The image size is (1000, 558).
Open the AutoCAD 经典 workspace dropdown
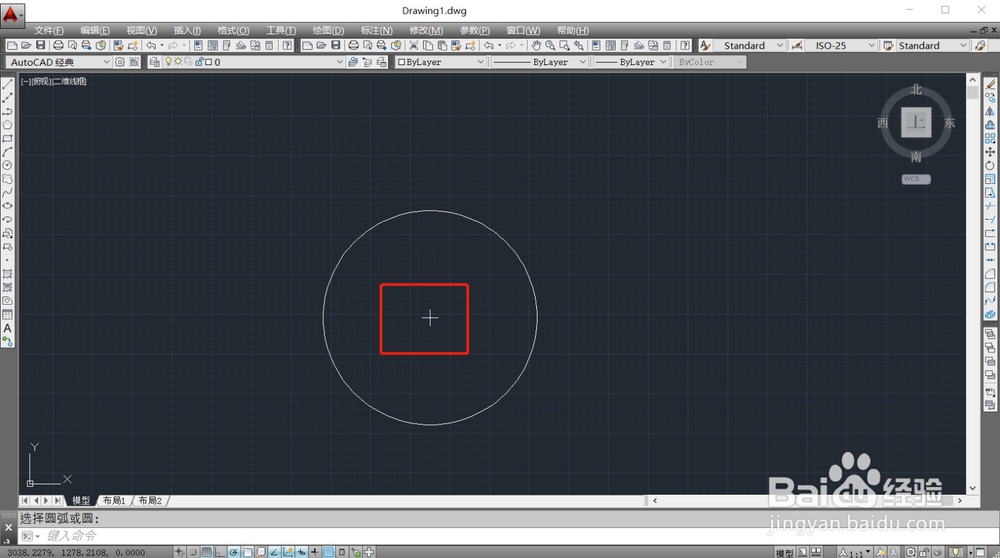coord(106,62)
